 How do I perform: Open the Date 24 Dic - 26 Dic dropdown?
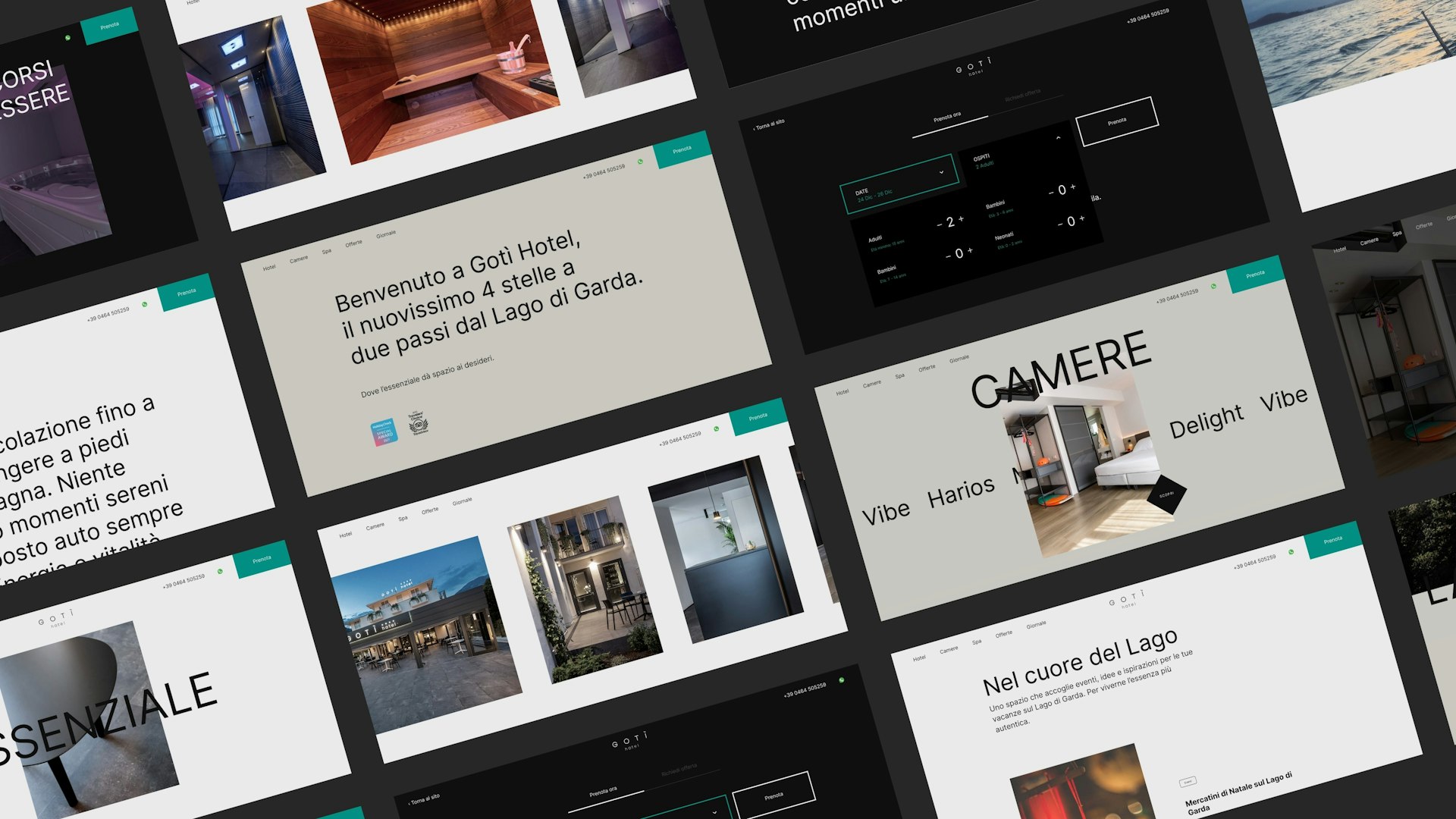899,186
